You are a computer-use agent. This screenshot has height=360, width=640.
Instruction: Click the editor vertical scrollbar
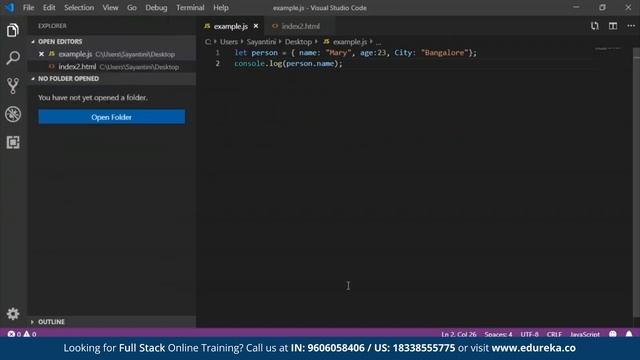pyautogui.click(x=636, y=182)
